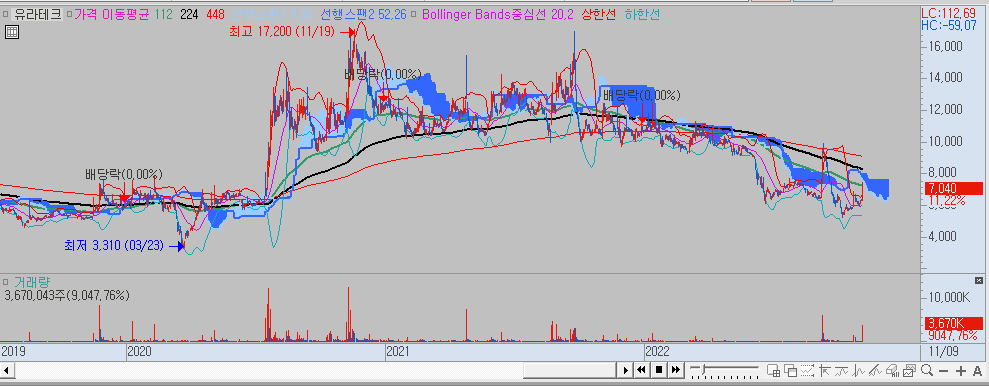
Task: Toggle the 유라테크 series checkbox
Action: pyautogui.click(x=5, y=13)
